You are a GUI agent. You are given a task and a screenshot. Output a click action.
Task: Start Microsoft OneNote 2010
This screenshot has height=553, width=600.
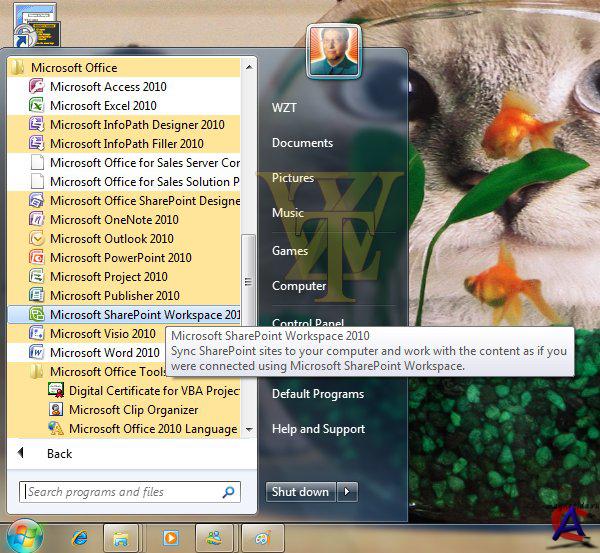click(114, 220)
